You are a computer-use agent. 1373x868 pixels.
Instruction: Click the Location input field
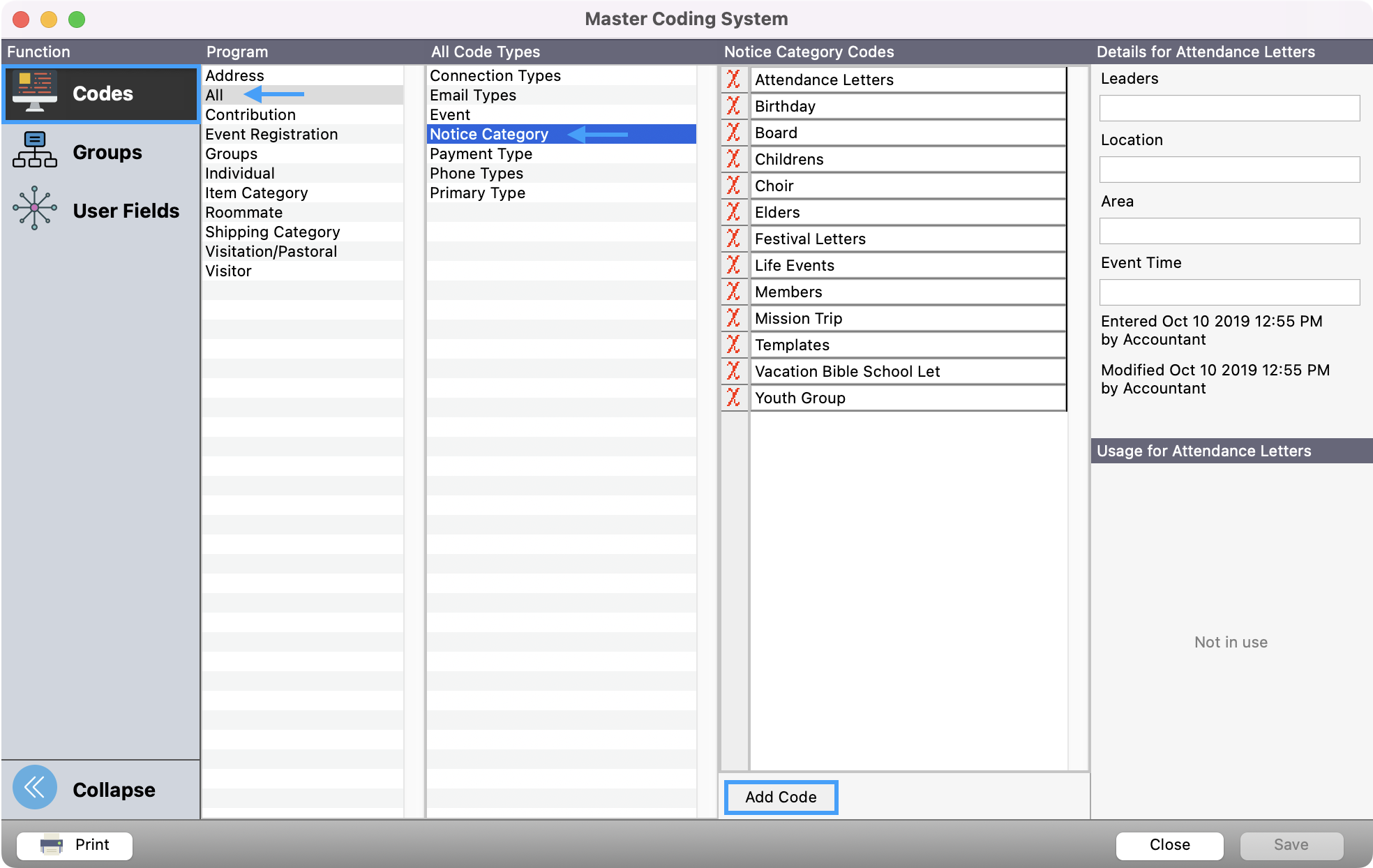1229,170
